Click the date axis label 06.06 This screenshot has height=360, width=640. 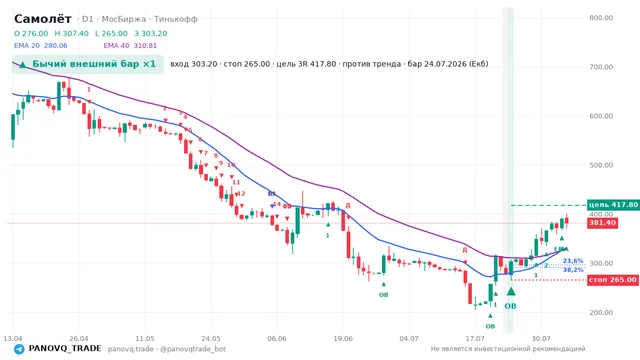coord(277,339)
